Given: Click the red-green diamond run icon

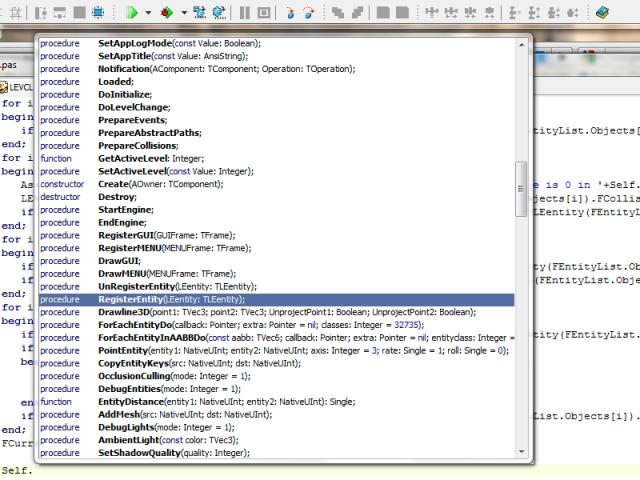Looking at the screenshot, I should [167, 12].
